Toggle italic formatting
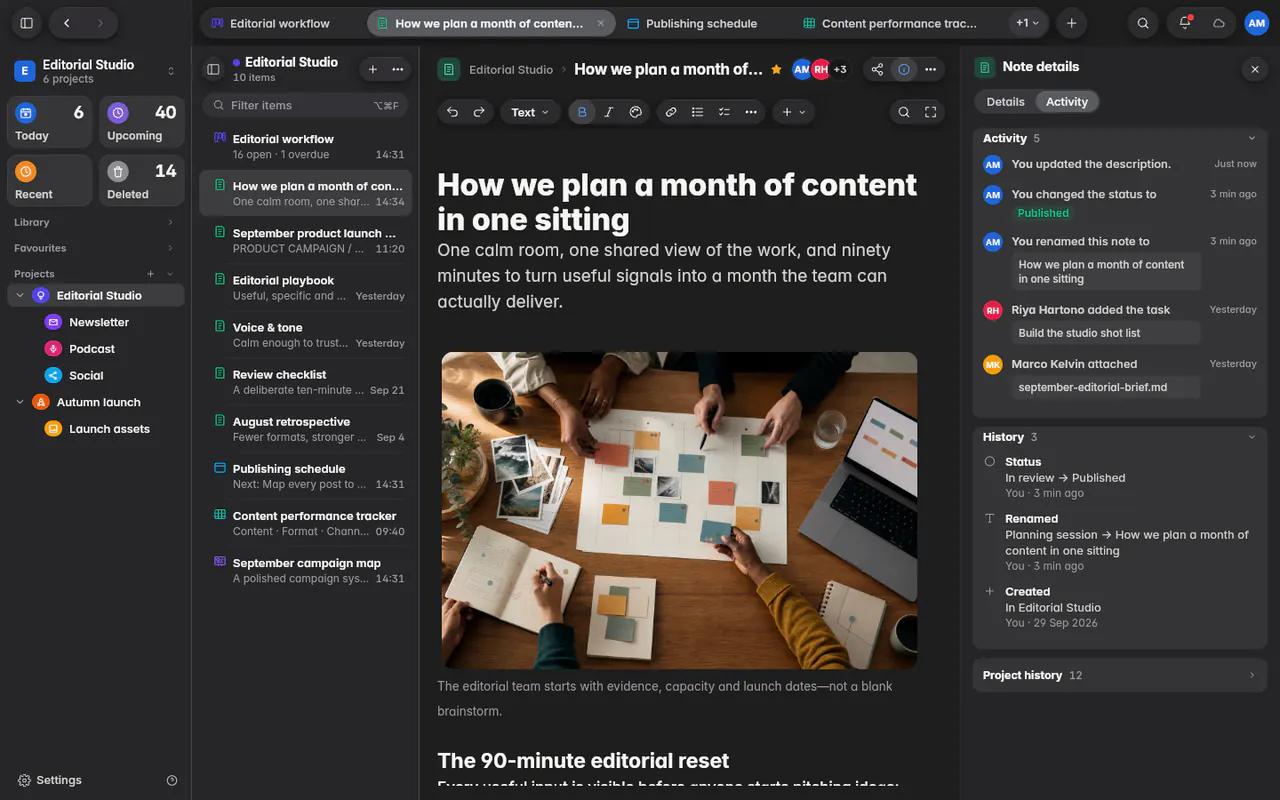The image size is (1280, 800). click(x=609, y=112)
